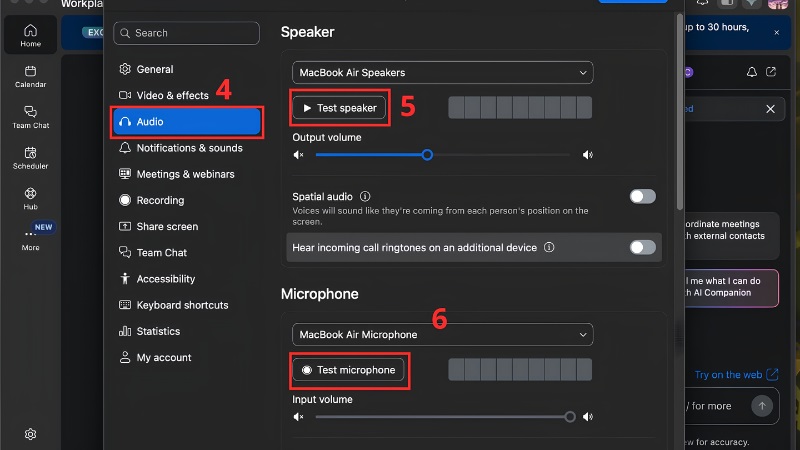Click the send arrow in AI Companion input

tap(762, 406)
